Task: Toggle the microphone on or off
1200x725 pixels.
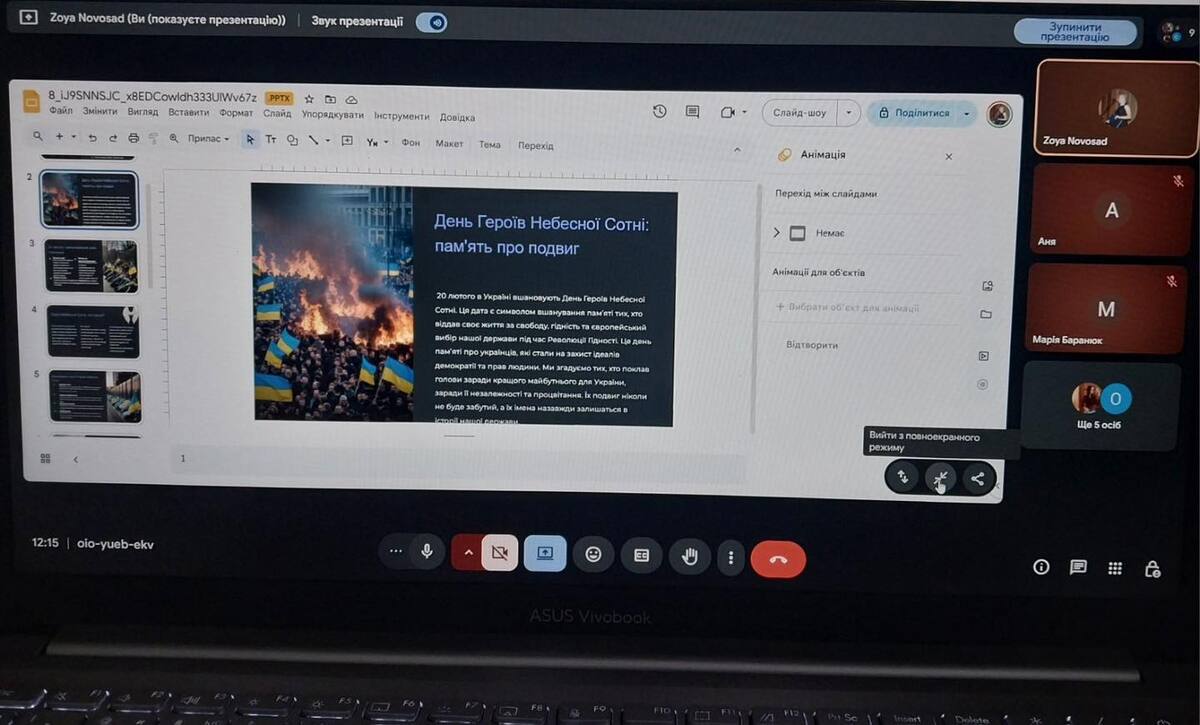Action: [427, 552]
